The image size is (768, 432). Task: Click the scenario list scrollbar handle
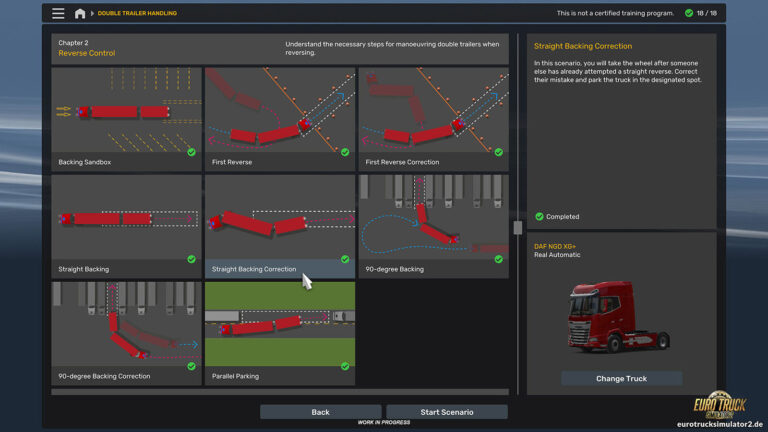517,227
